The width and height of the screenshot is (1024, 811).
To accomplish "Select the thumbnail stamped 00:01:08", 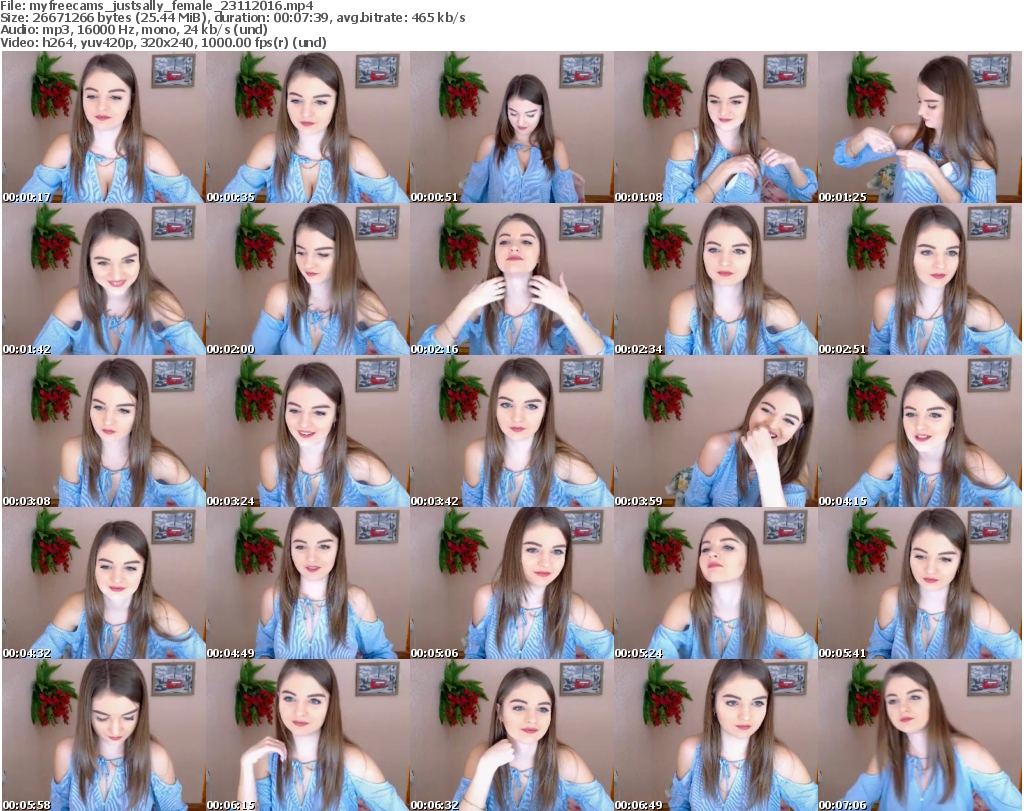I will pos(716,127).
